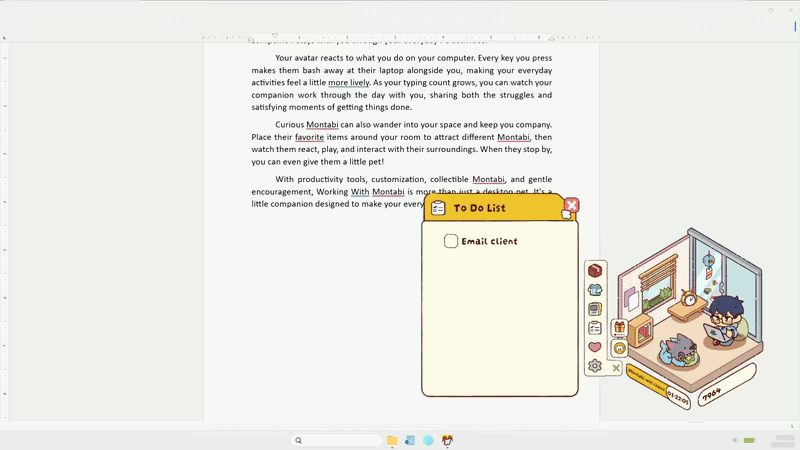Viewport: 800px width, 450px height.
Task: Open File Explorer from the taskbar
Action: [x=392, y=440]
